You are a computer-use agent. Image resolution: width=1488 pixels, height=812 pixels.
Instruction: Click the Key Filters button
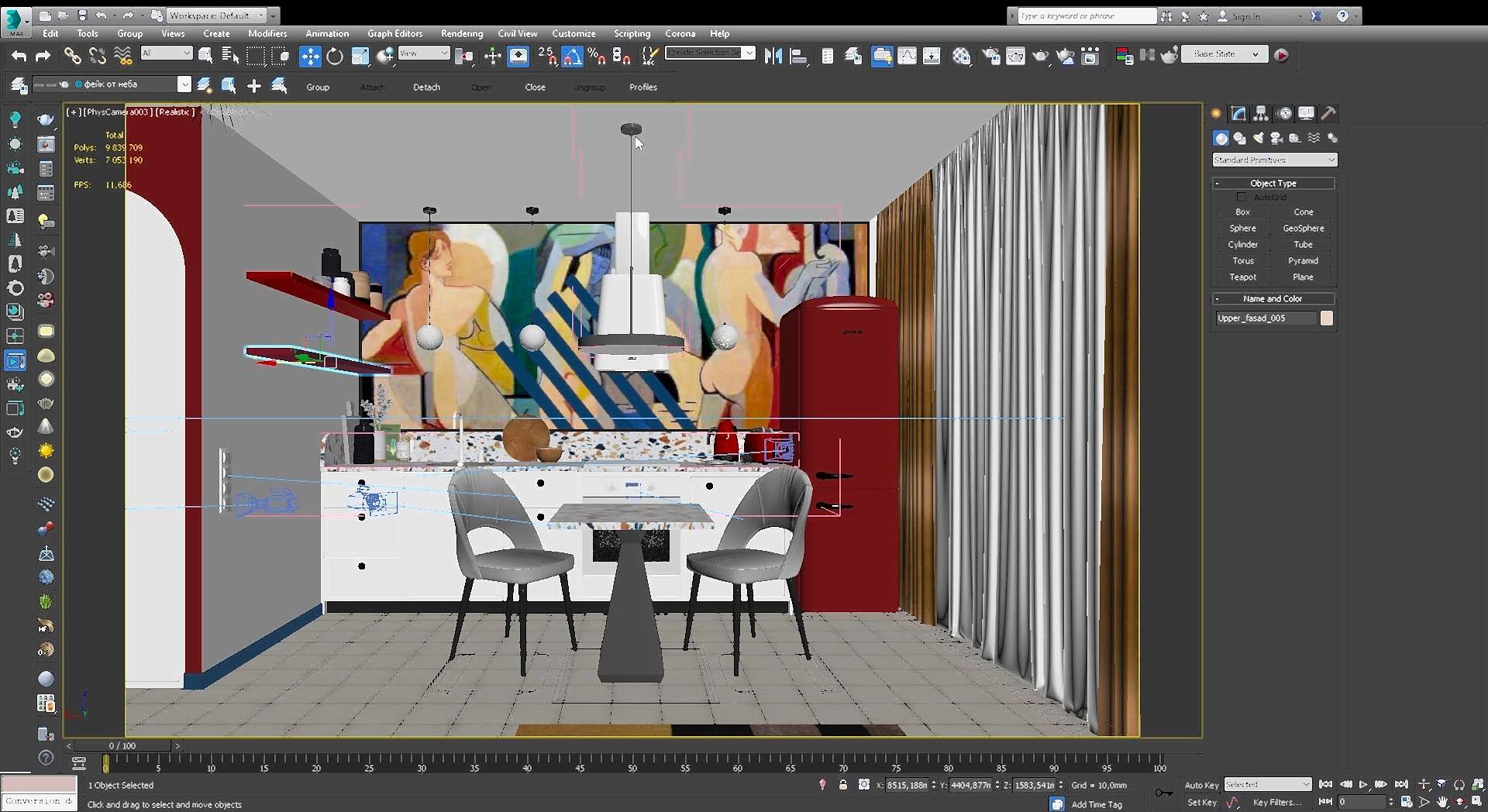[1276, 803]
